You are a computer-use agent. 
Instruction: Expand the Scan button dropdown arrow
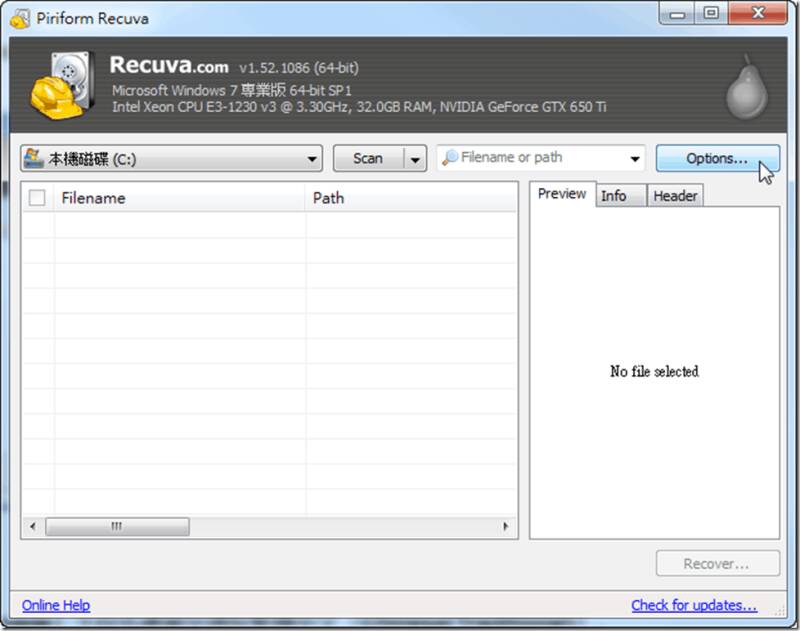[x=415, y=159]
